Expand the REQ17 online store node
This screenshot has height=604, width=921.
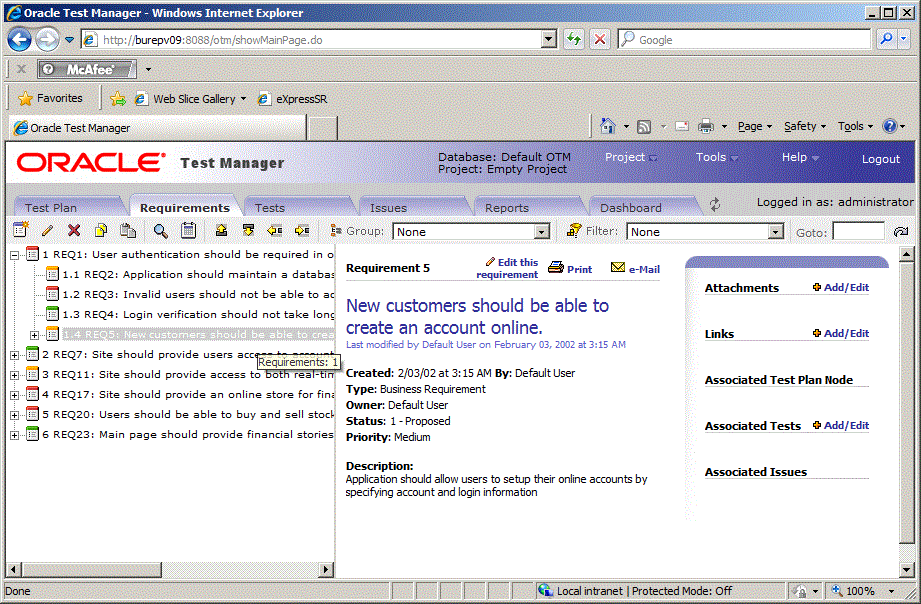pos(15,395)
